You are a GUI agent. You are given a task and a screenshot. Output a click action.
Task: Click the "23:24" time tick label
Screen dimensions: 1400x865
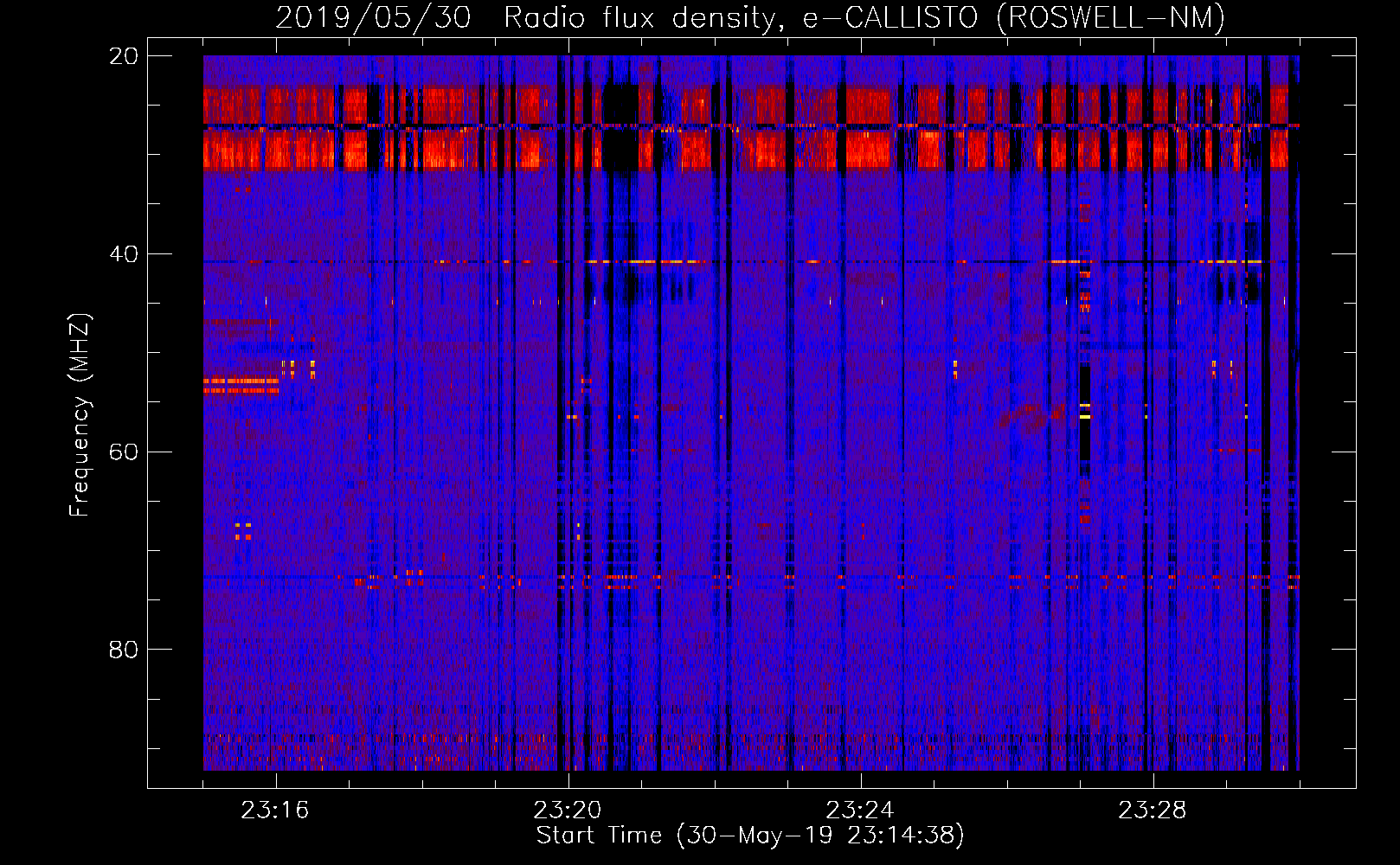(860, 811)
